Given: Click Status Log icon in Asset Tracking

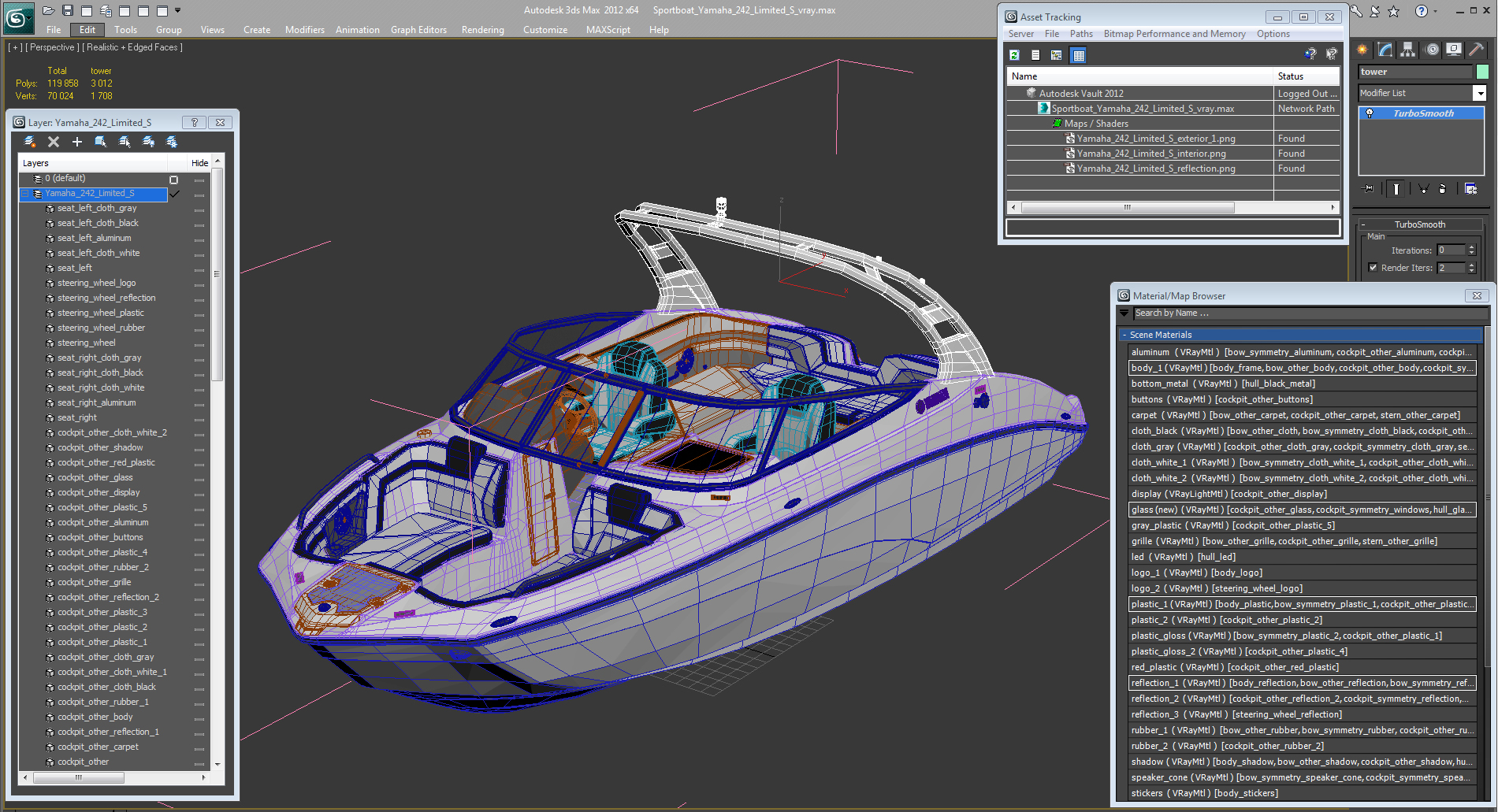Looking at the screenshot, I should (x=1035, y=55).
